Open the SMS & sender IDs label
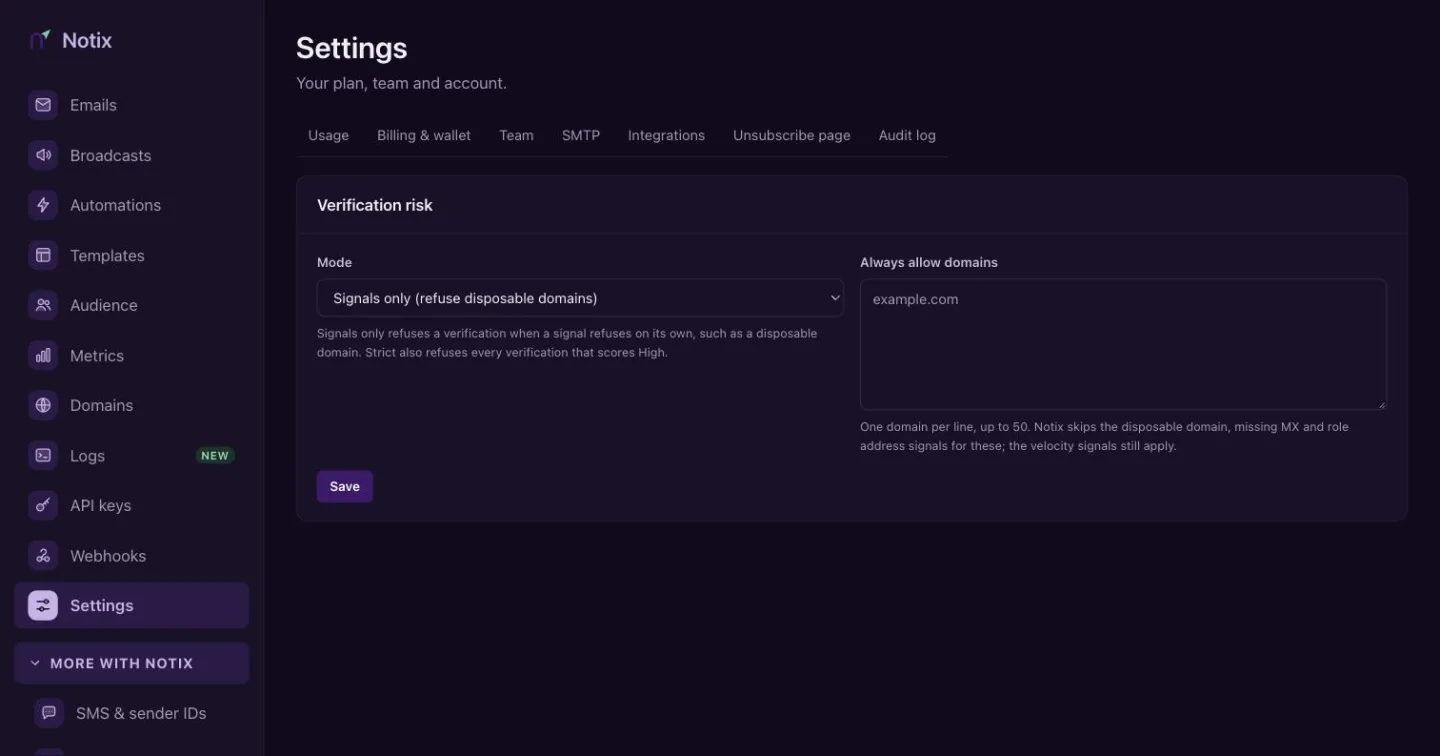This screenshot has height=756, width=1440. click(x=141, y=713)
